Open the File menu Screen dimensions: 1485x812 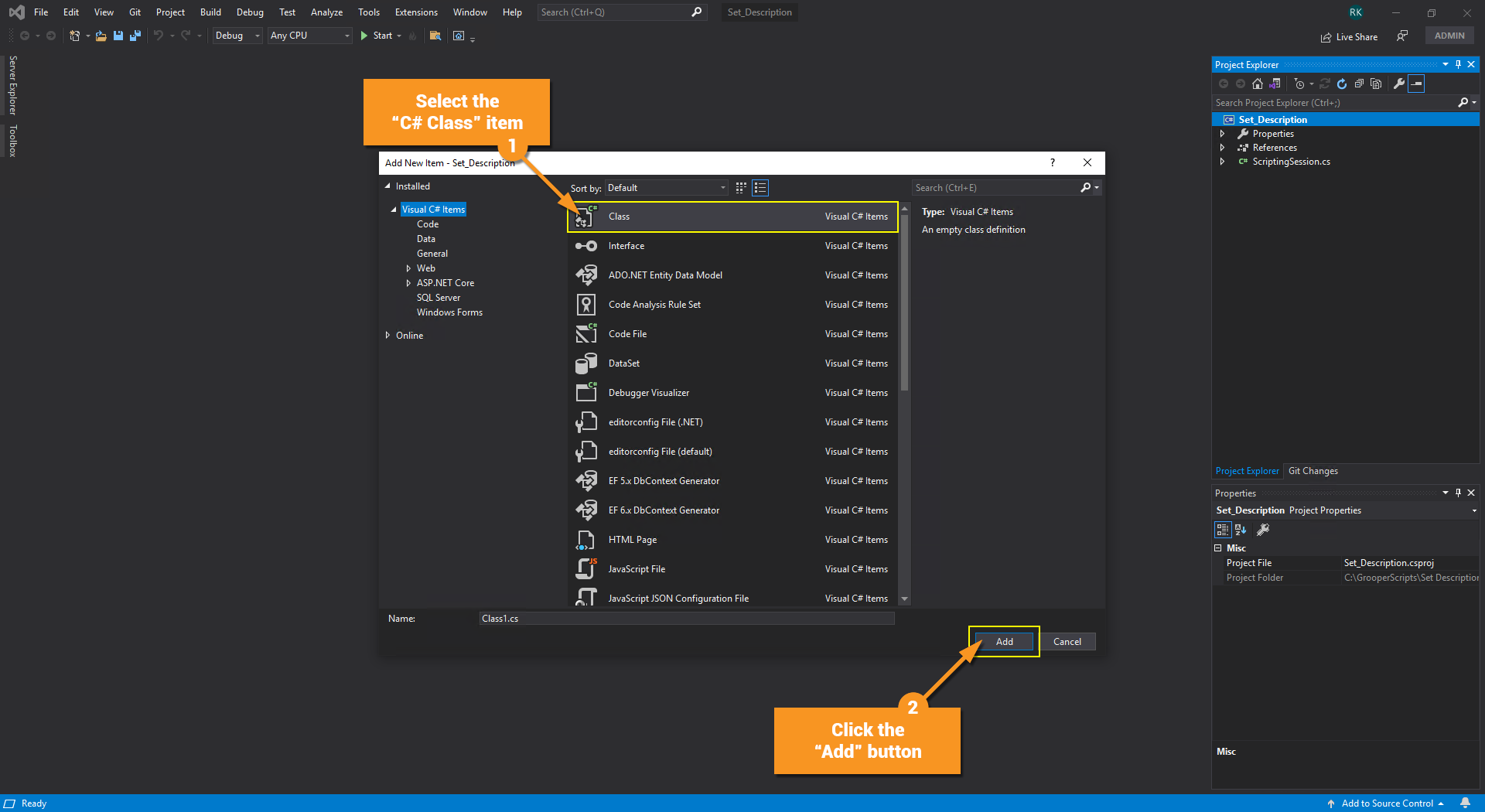click(41, 12)
